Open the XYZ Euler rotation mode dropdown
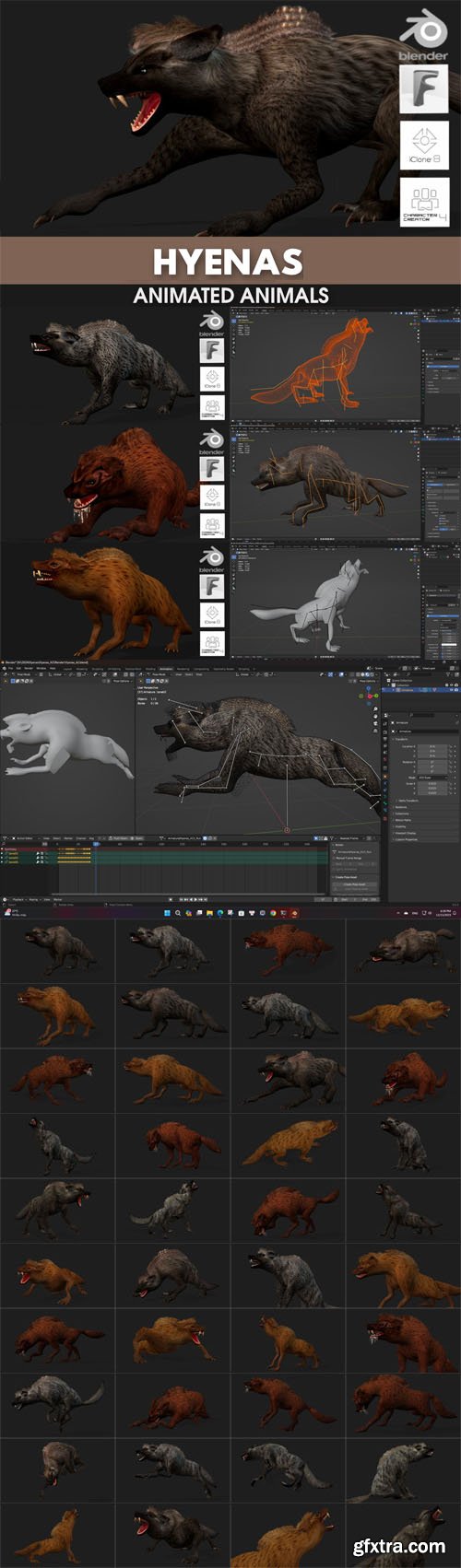The width and height of the screenshot is (461, 1568). [432, 778]
